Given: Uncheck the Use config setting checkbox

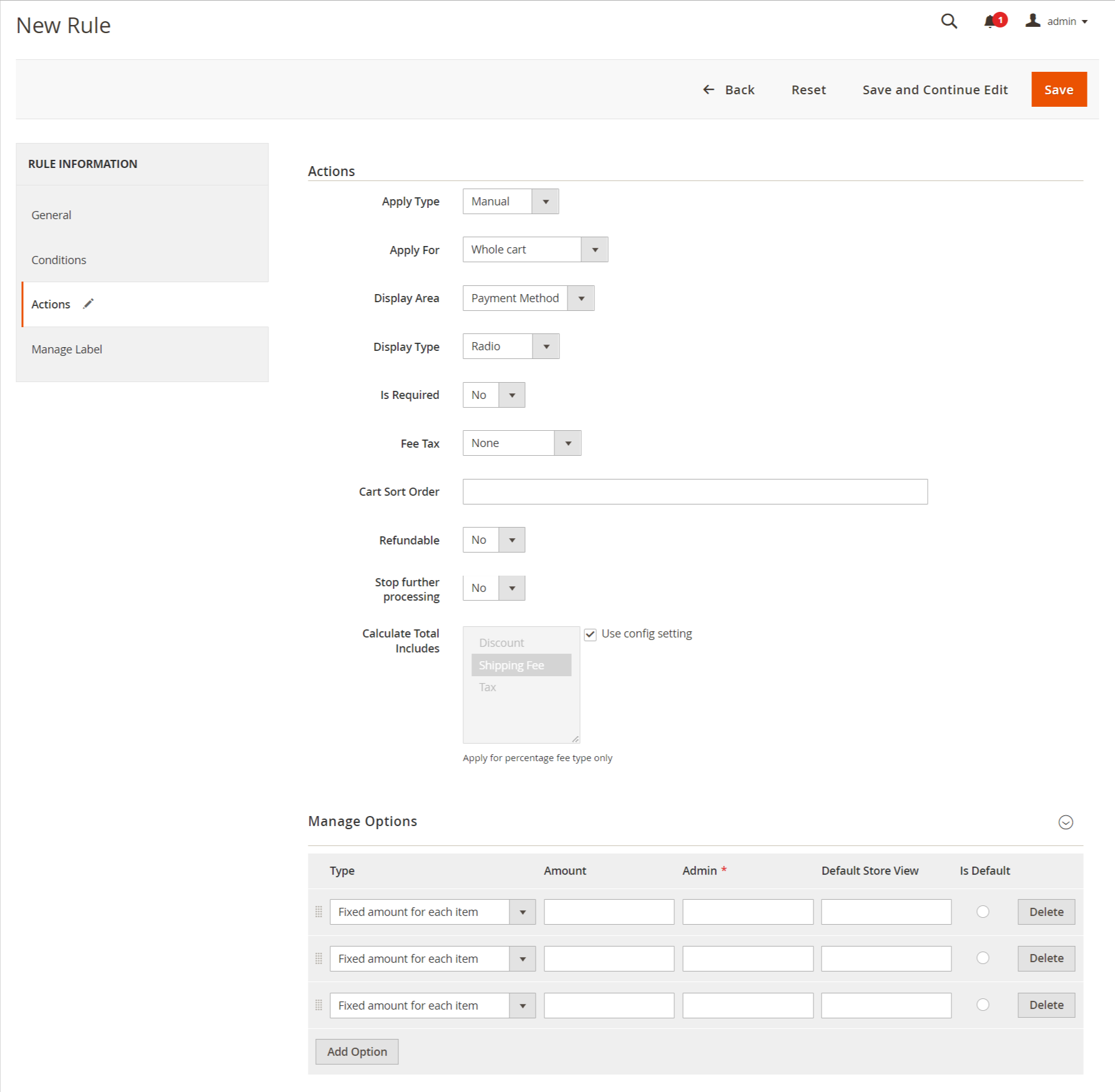Looking at the screenshot, I should [590, 634].
